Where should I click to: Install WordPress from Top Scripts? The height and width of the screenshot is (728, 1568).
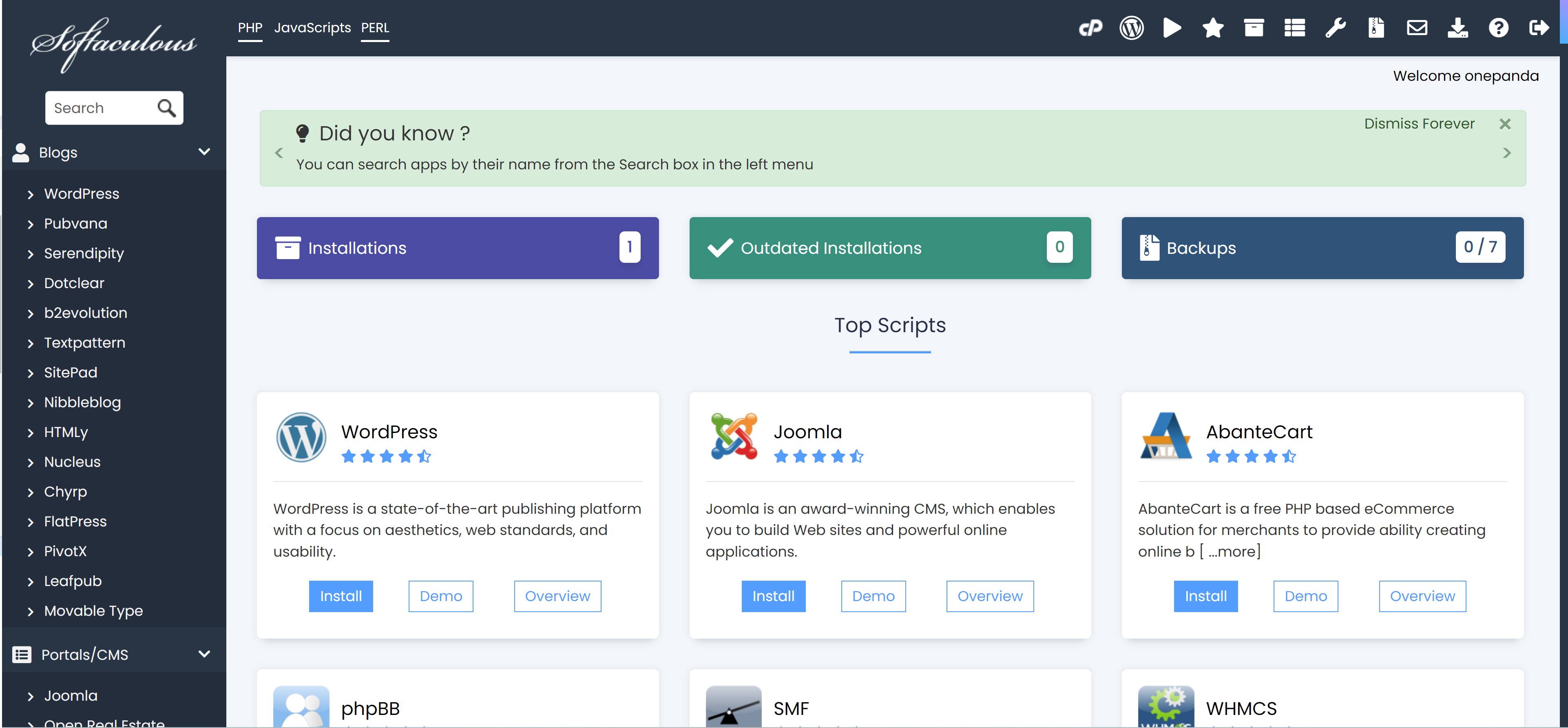[x=340, y=596]
